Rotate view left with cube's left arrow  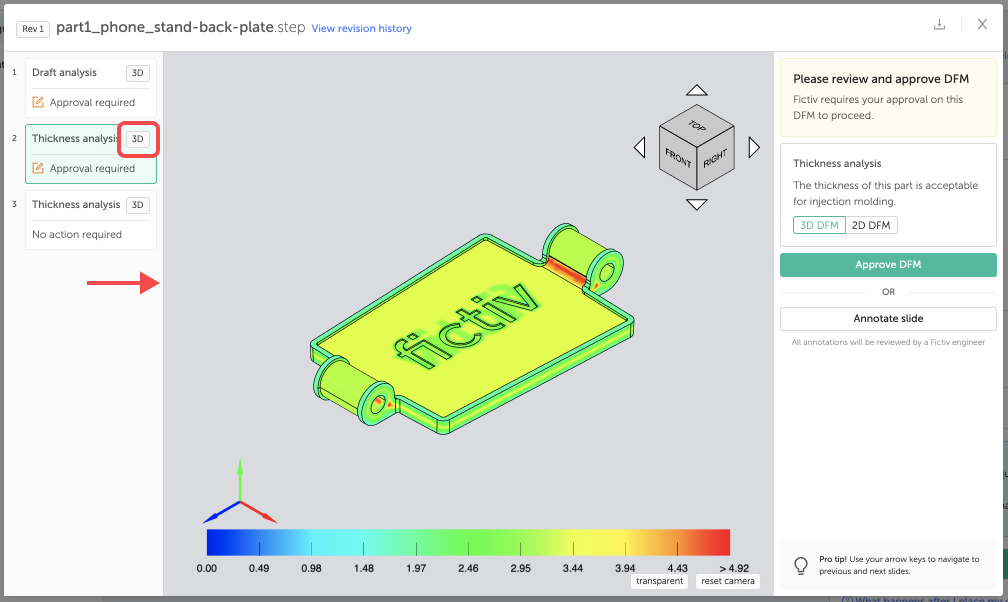pyautogui.click(x=640, y=147)
